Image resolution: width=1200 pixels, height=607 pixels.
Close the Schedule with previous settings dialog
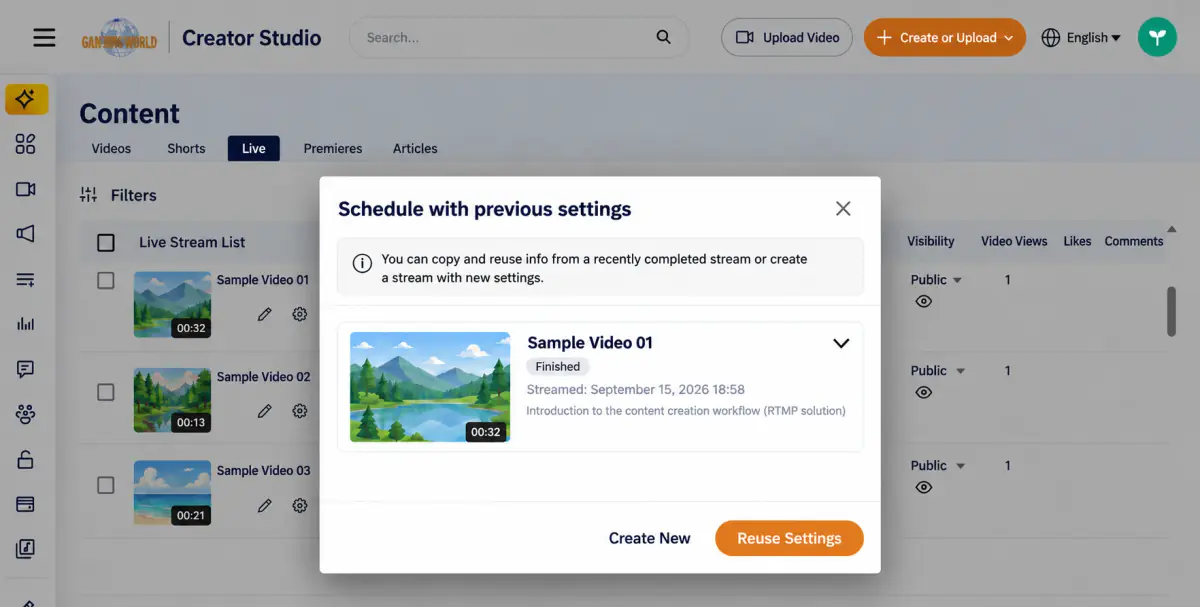pyautogui.click(x=843, y=208)
